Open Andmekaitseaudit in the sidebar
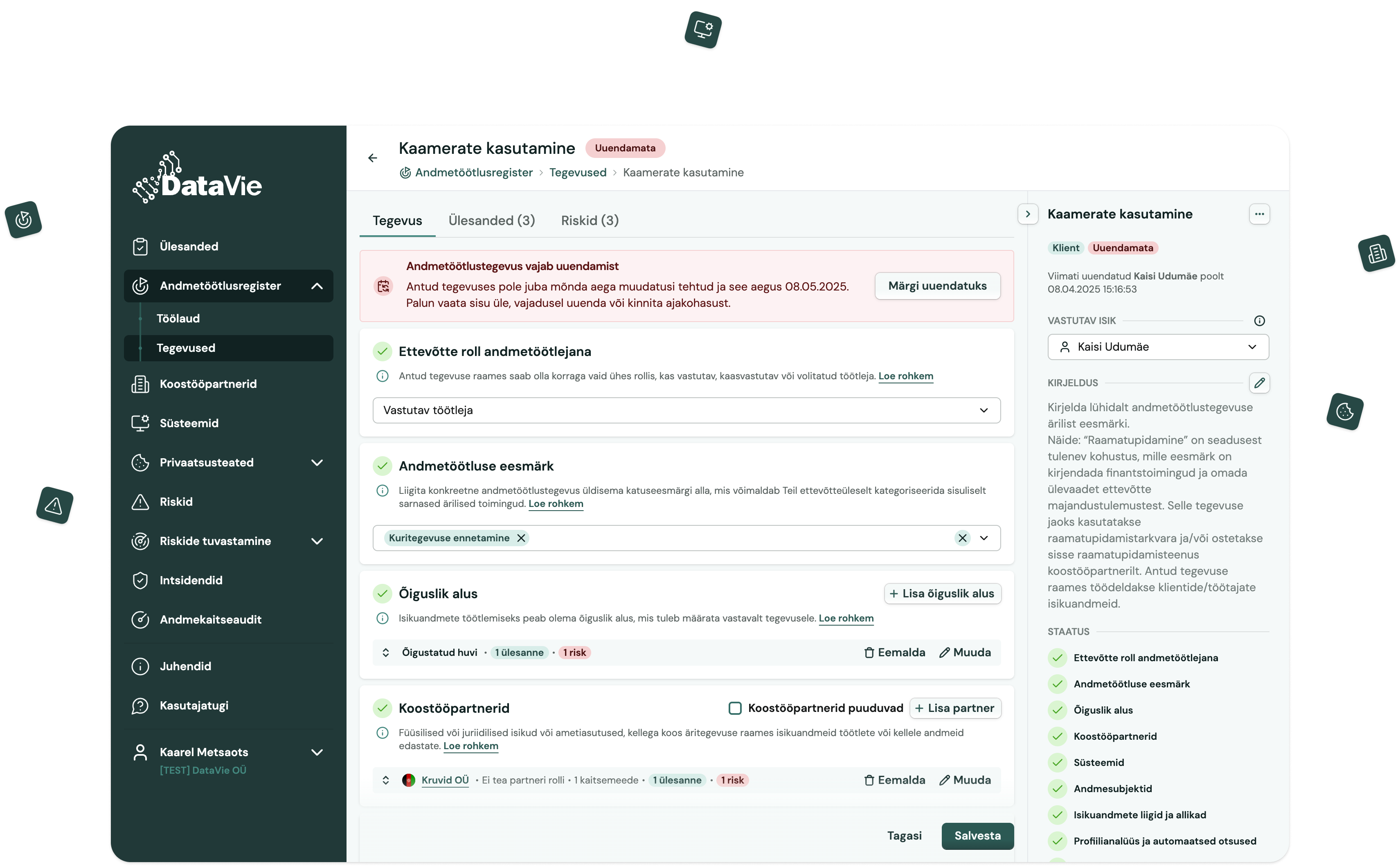1400x867 pixels. click(228, 619)
